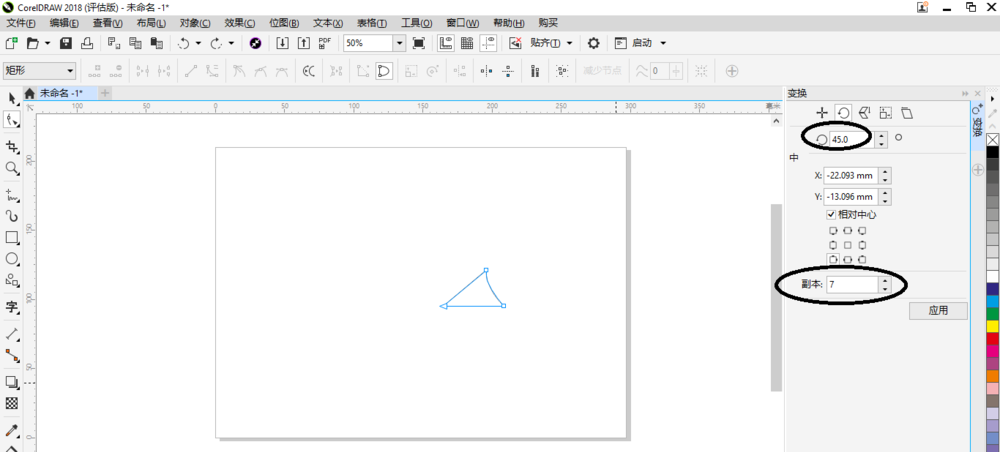Select center anchor point in origin grid

pos(848,245)
